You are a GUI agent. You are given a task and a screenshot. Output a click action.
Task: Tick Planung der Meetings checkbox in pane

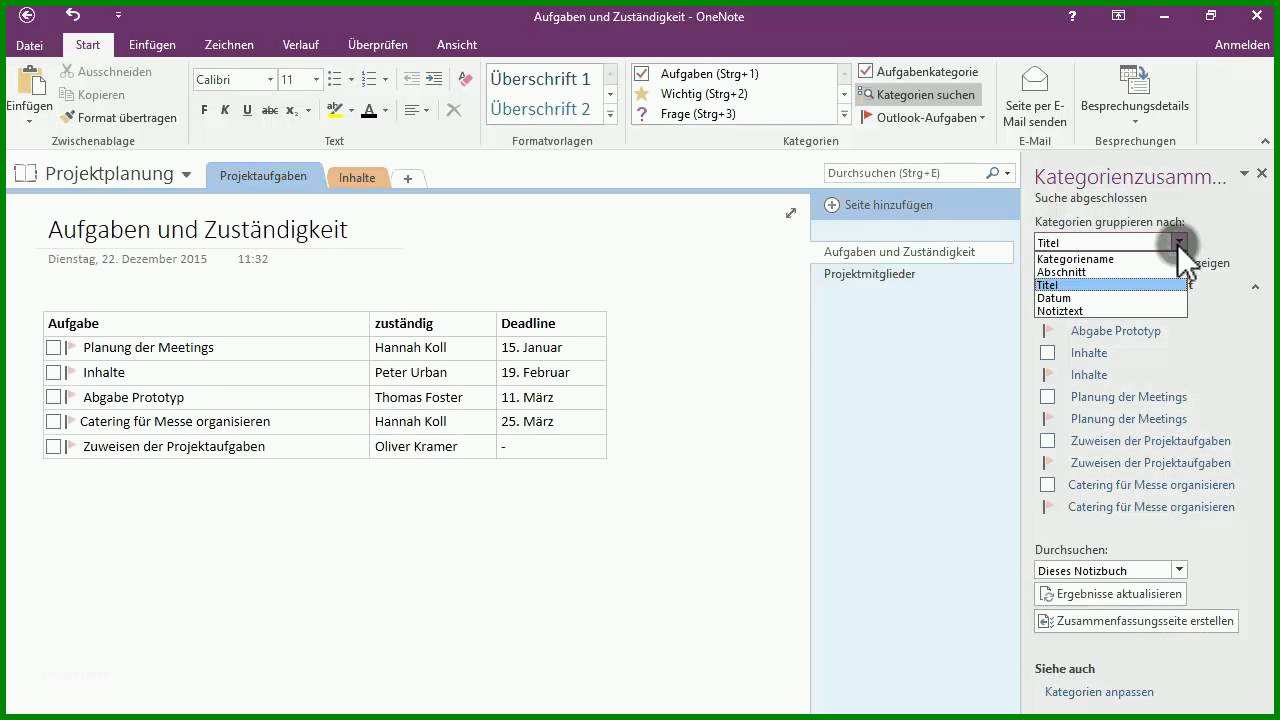(1047, 397)
